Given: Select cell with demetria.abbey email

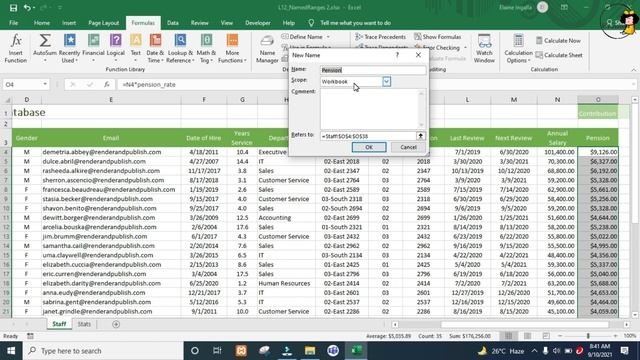Looking at the screenshot, I should coord(111,152).
